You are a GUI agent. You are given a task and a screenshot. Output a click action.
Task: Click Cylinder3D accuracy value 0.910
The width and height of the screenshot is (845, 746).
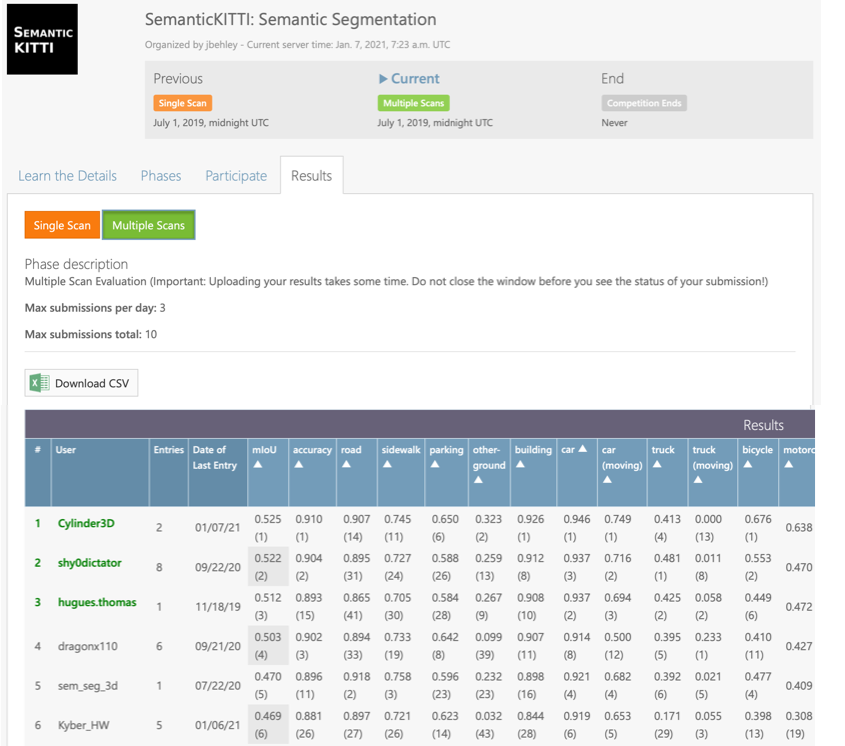click(309, 519)
